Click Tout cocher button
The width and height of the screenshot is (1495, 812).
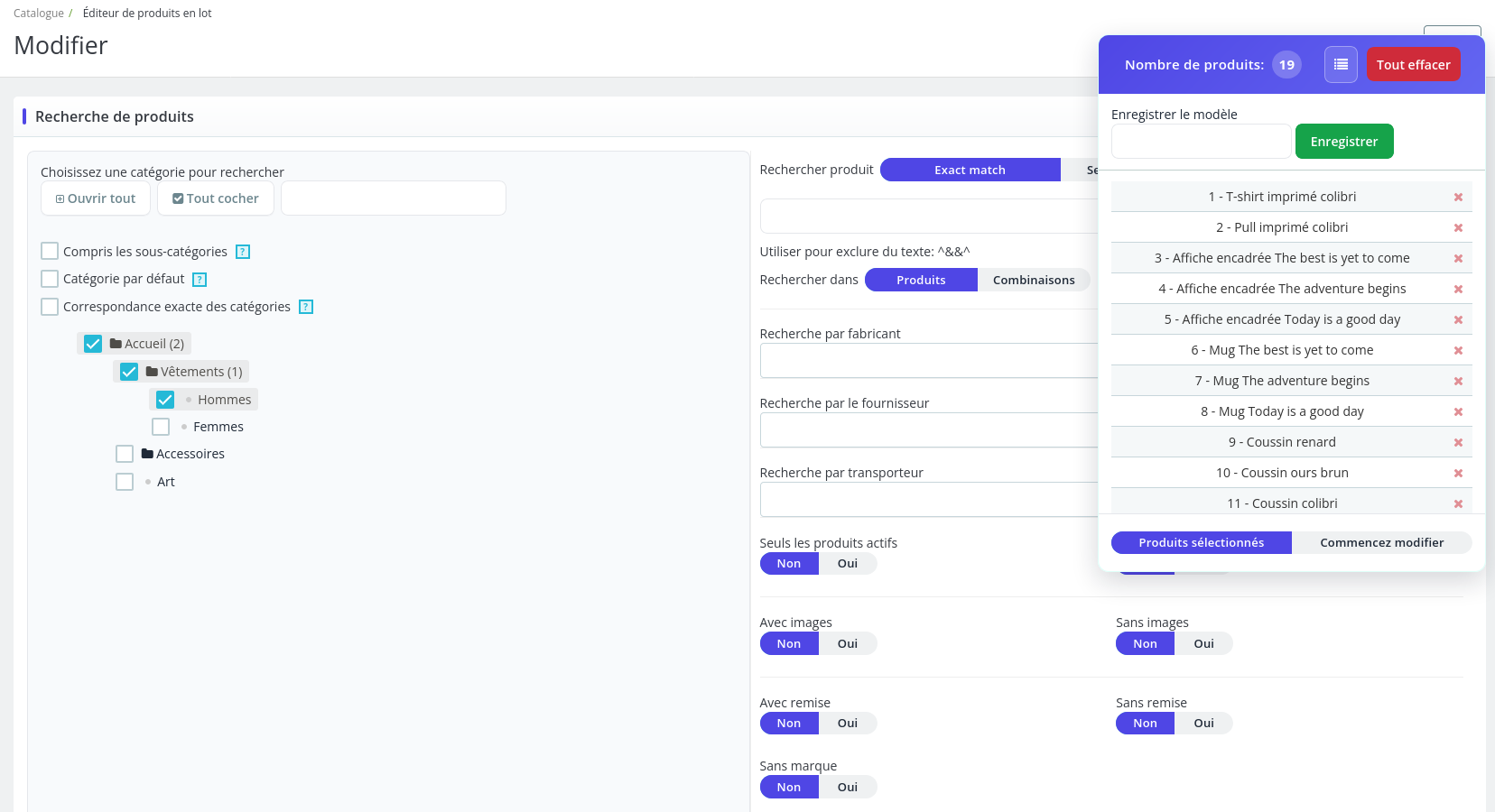pos(216,198)
